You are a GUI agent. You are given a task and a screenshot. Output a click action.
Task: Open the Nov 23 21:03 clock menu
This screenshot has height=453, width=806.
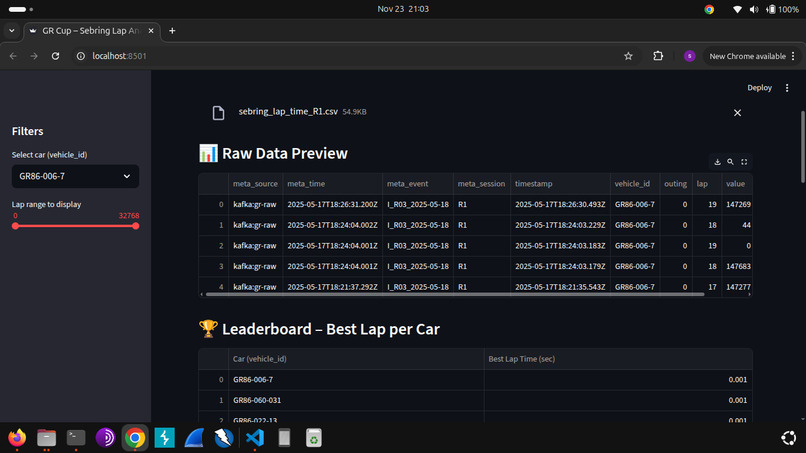[x=403, y=9]
